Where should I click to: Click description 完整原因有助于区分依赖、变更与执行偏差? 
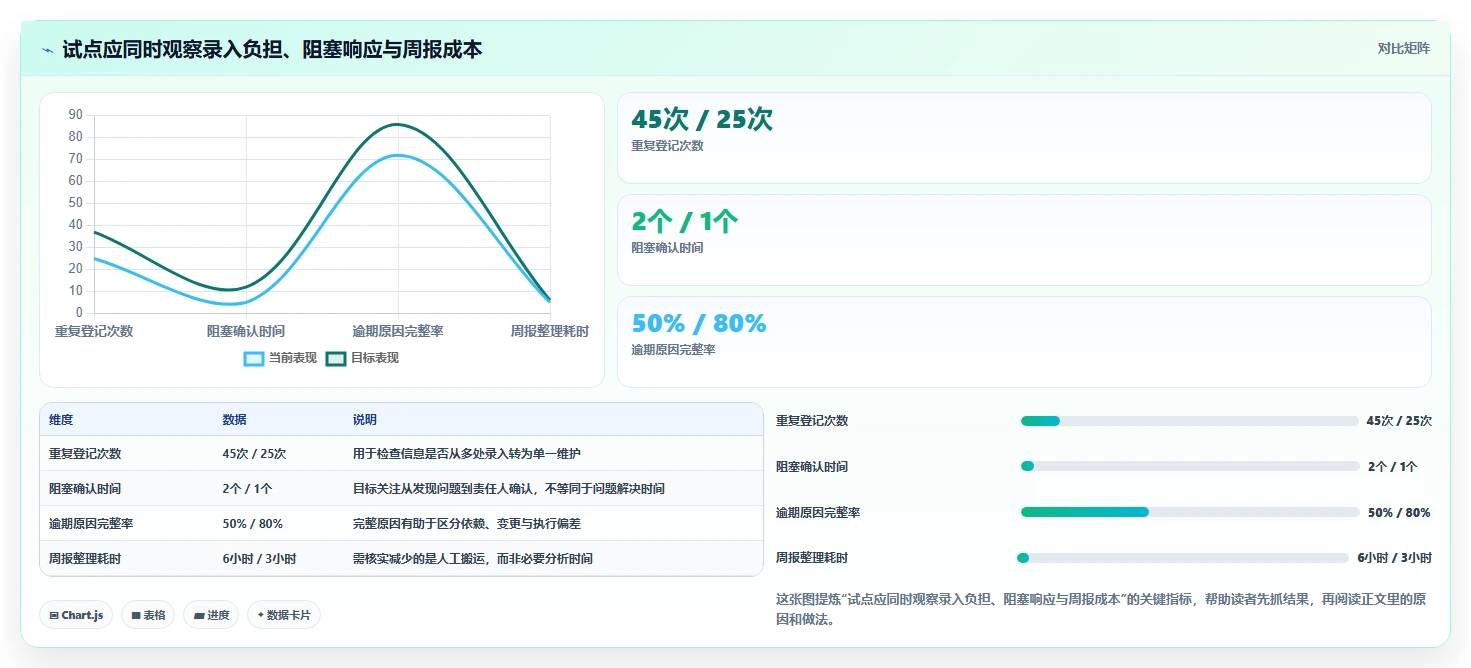coord(467,524)
